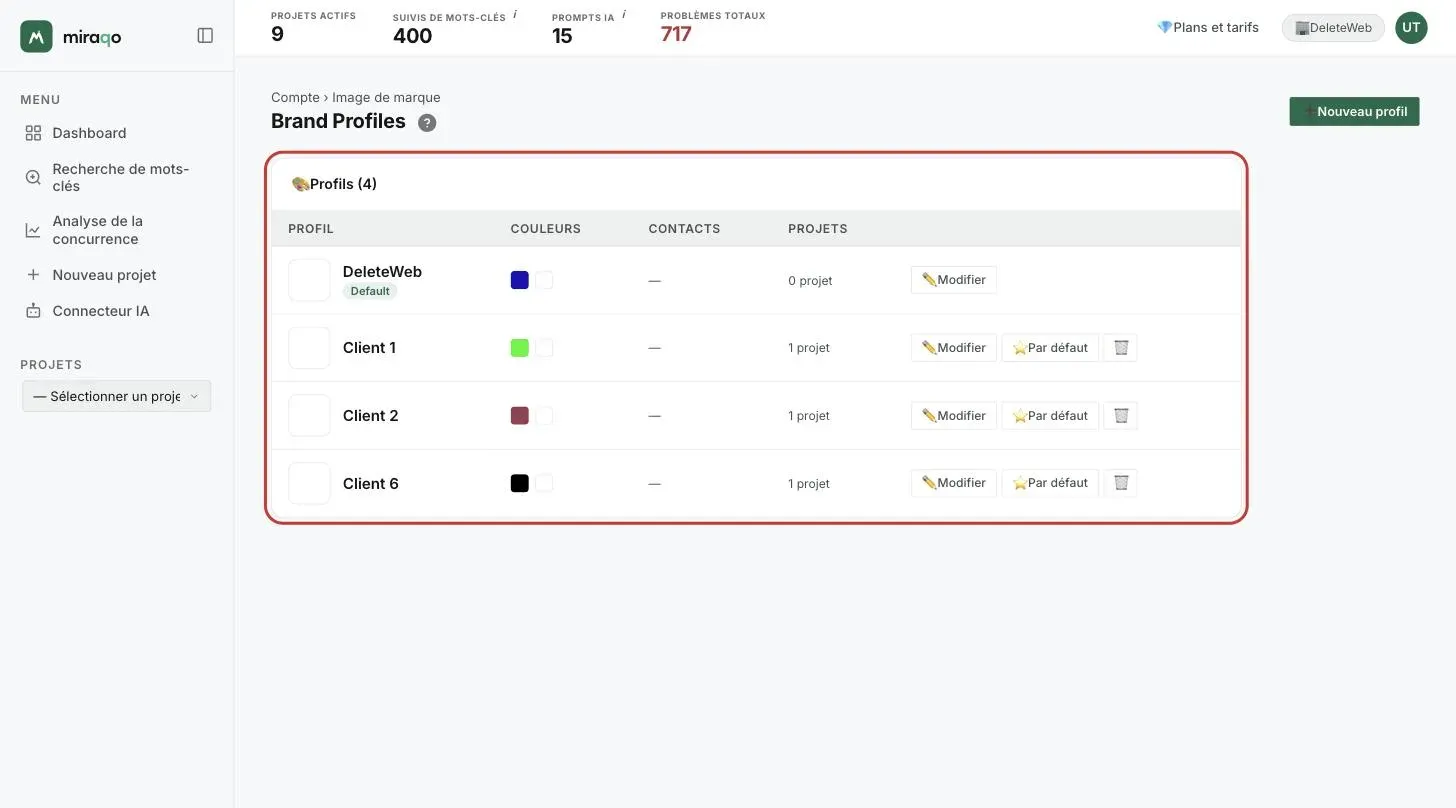Click the DeleteWeb profile logo placeholder

tap(309, 280)
